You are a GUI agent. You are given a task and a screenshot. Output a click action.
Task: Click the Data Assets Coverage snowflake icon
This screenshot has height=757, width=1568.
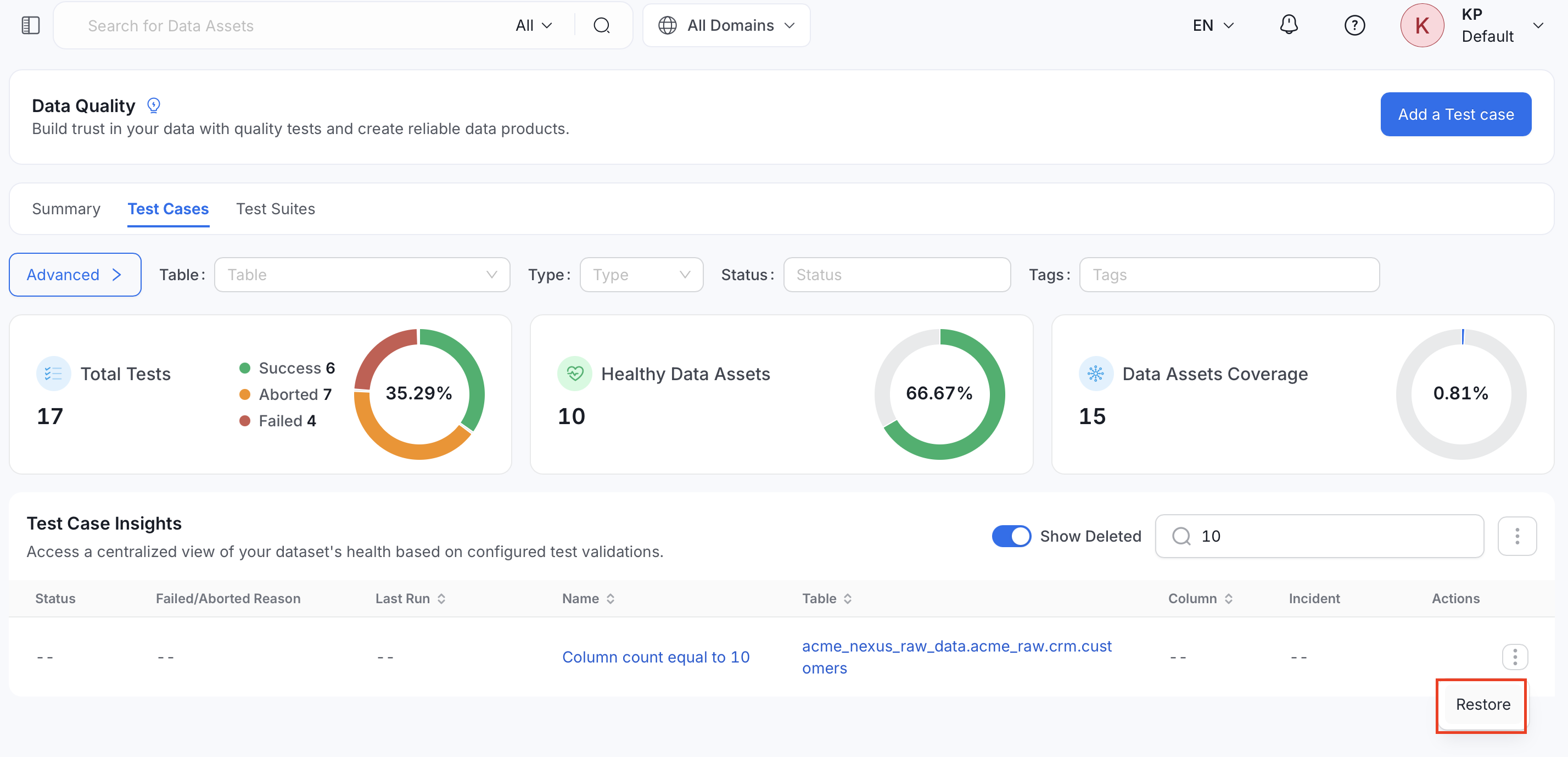point(1096,374)
